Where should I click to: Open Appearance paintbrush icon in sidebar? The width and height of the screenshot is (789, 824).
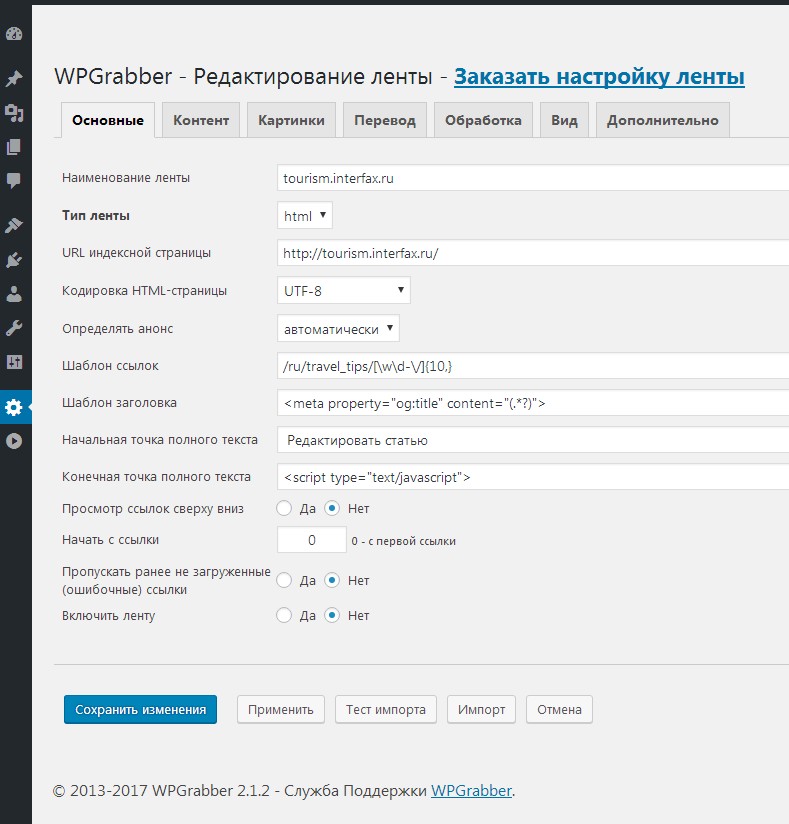coord(14,225)
